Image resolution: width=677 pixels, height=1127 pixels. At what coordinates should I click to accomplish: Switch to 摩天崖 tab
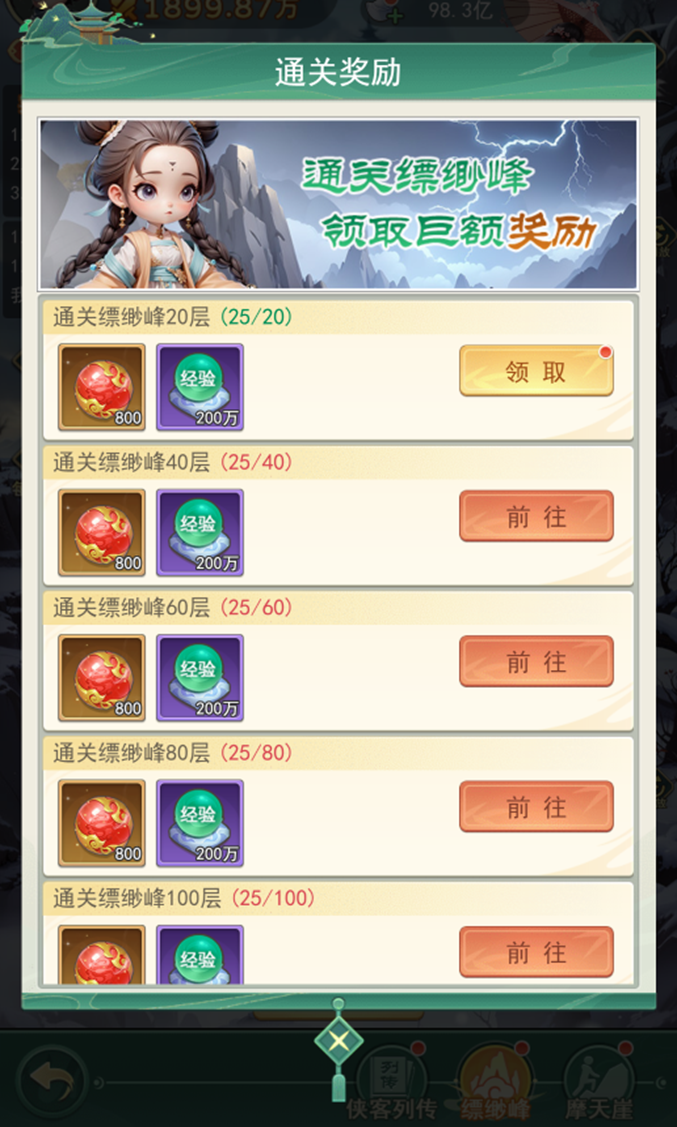click(599, 1085)
